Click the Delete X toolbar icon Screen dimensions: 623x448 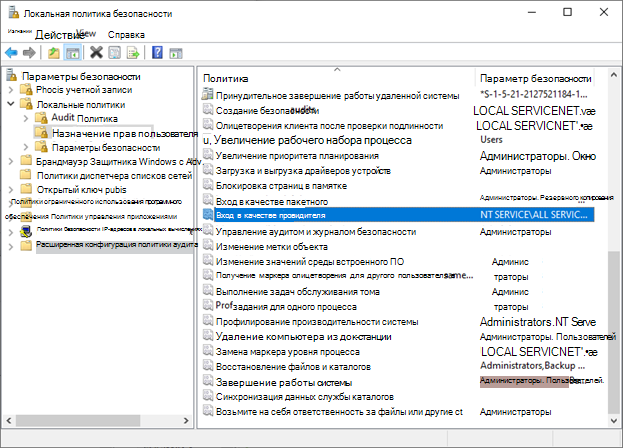[x=96, y=52]
